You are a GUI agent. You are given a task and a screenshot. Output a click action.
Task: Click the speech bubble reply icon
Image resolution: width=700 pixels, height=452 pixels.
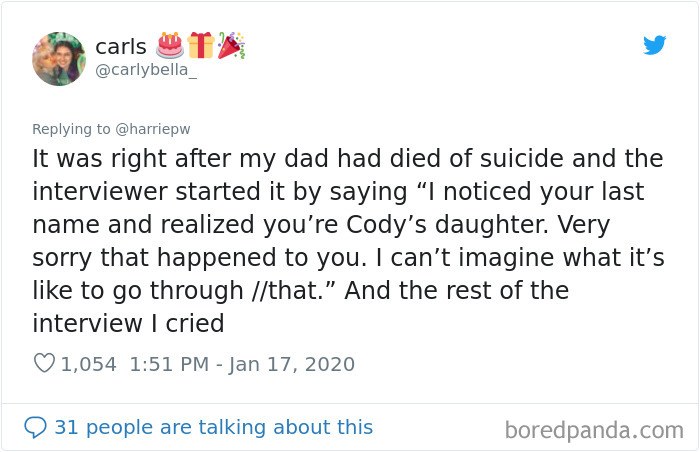(x=35, y=427)
